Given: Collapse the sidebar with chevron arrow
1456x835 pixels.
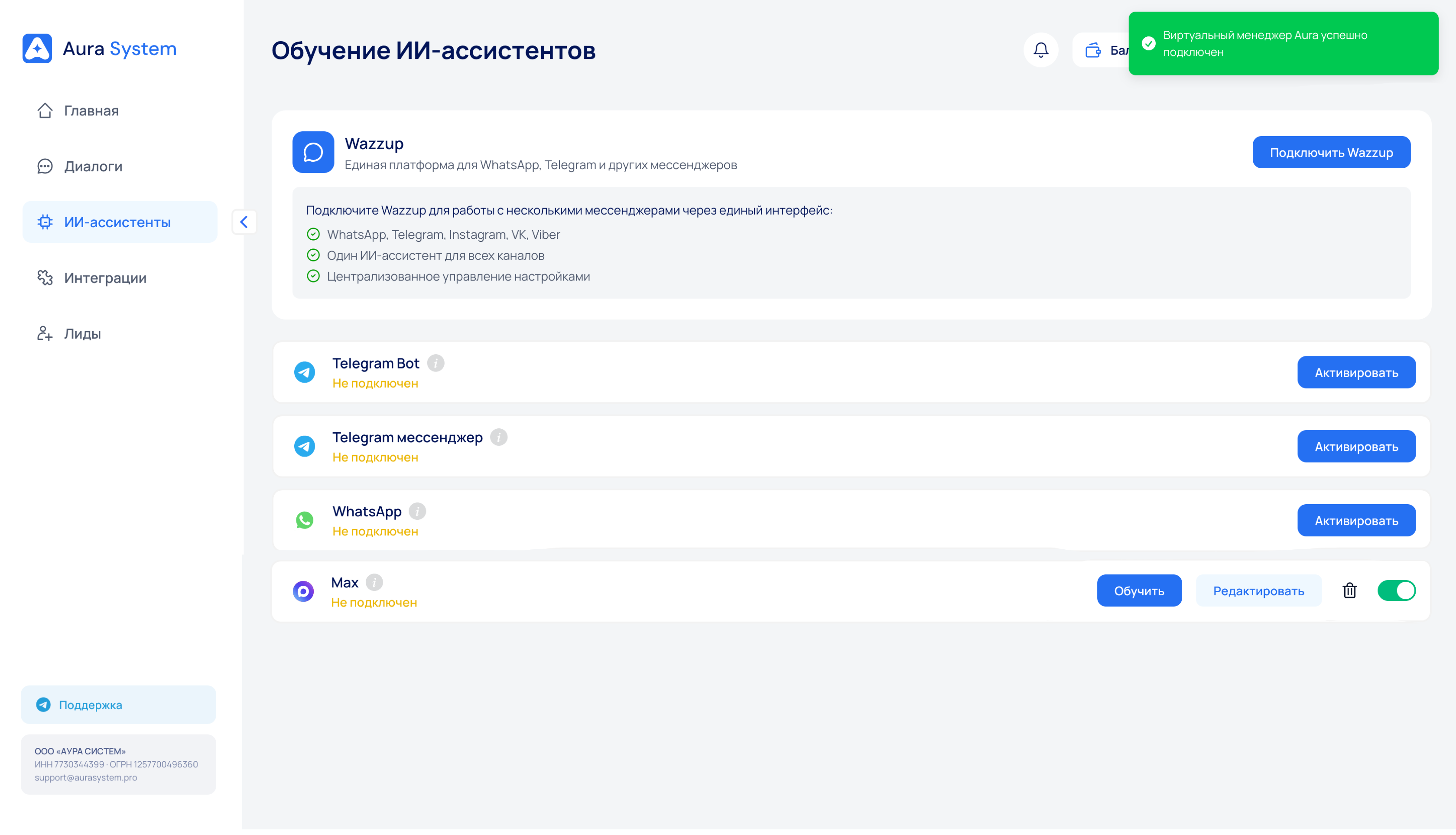Looking at the screenshot, I should (244, 222).
